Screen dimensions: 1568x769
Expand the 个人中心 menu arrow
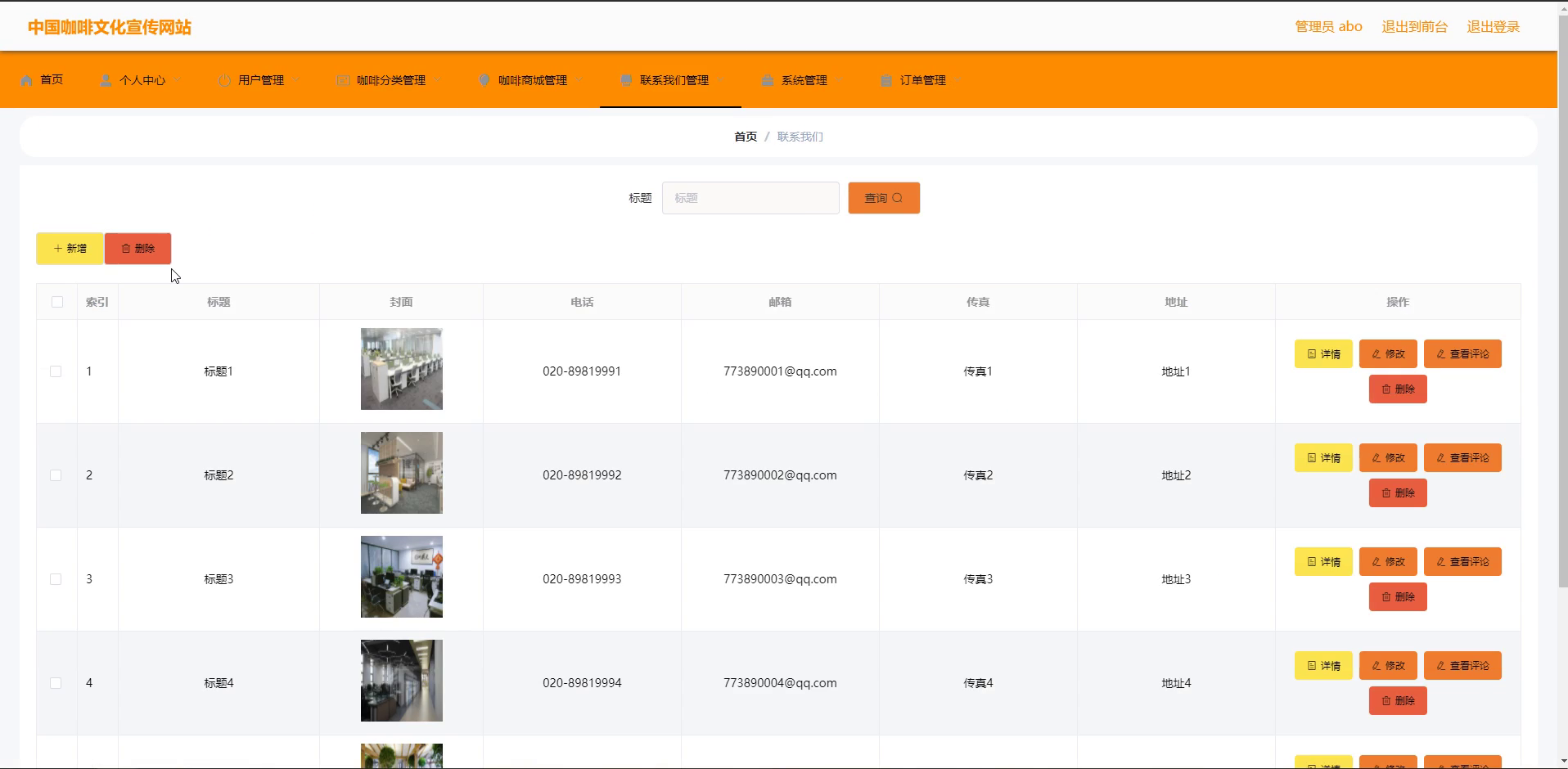point(178,80)
